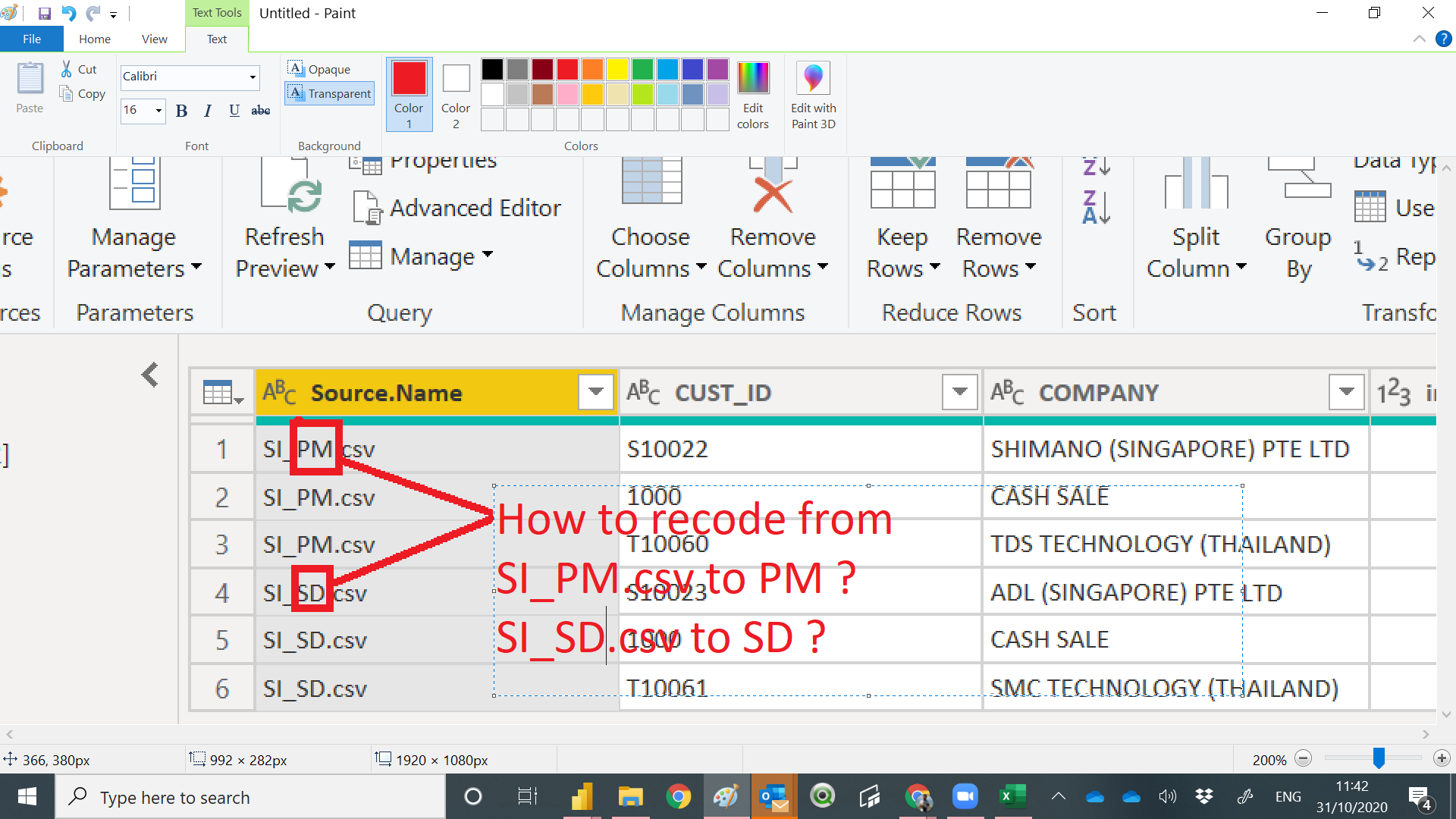Click Save icon in quick access toolbar
This screenshot has width=1456, height=819.
click(x=44, y=13)
